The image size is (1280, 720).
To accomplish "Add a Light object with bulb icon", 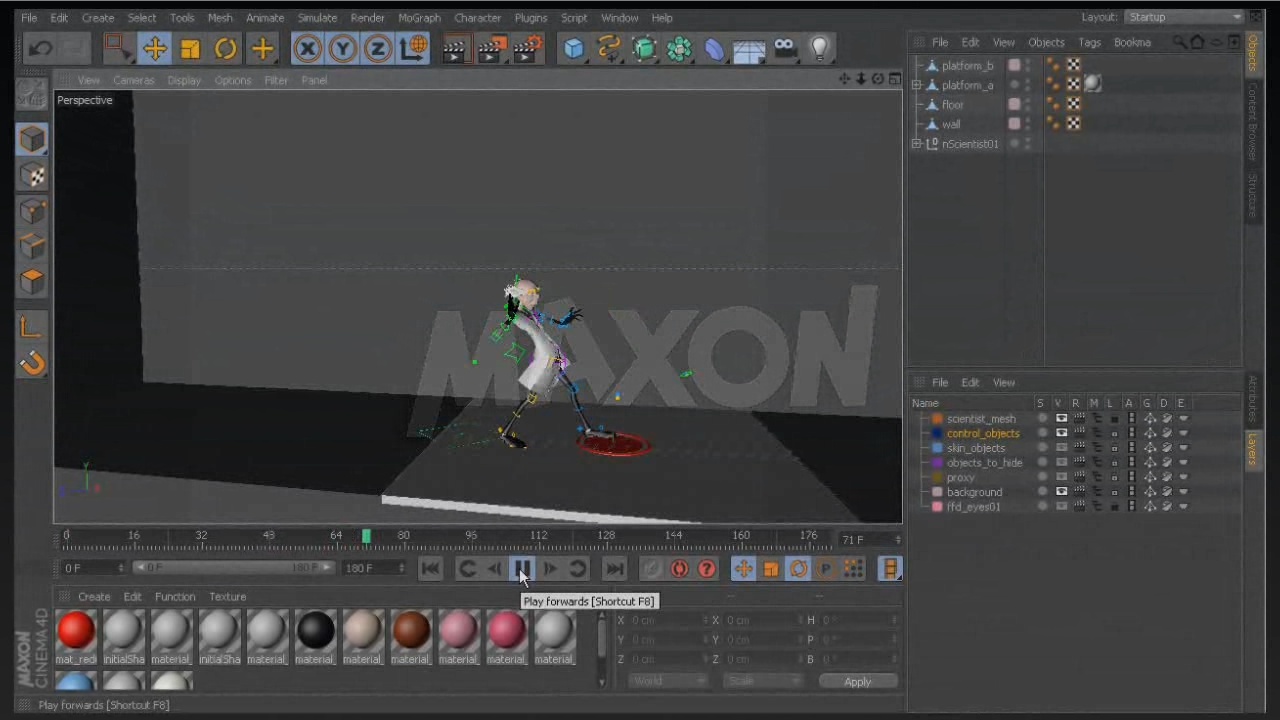I will [820, 48].
